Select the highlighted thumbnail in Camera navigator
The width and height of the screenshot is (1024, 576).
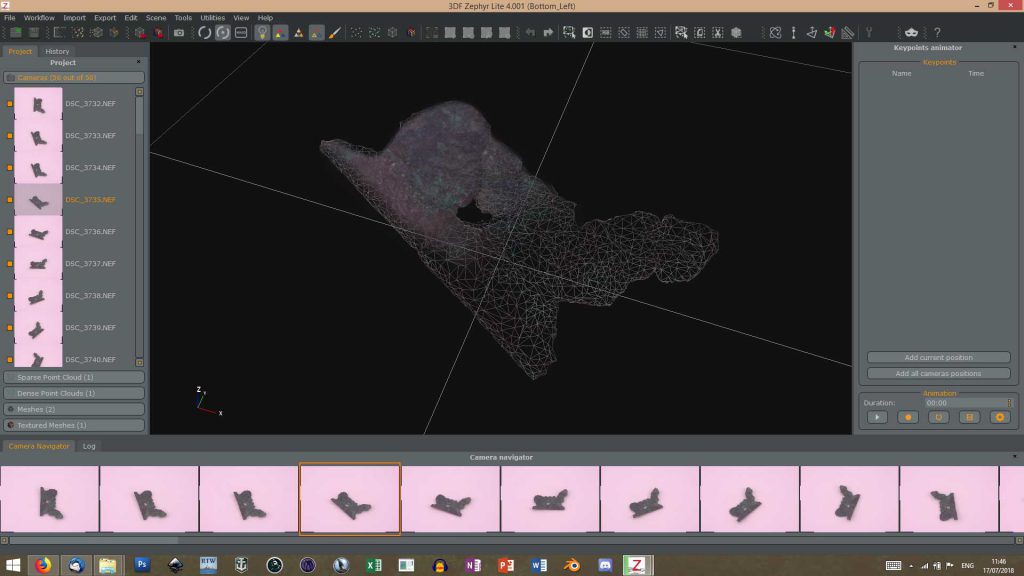[350, 499]
